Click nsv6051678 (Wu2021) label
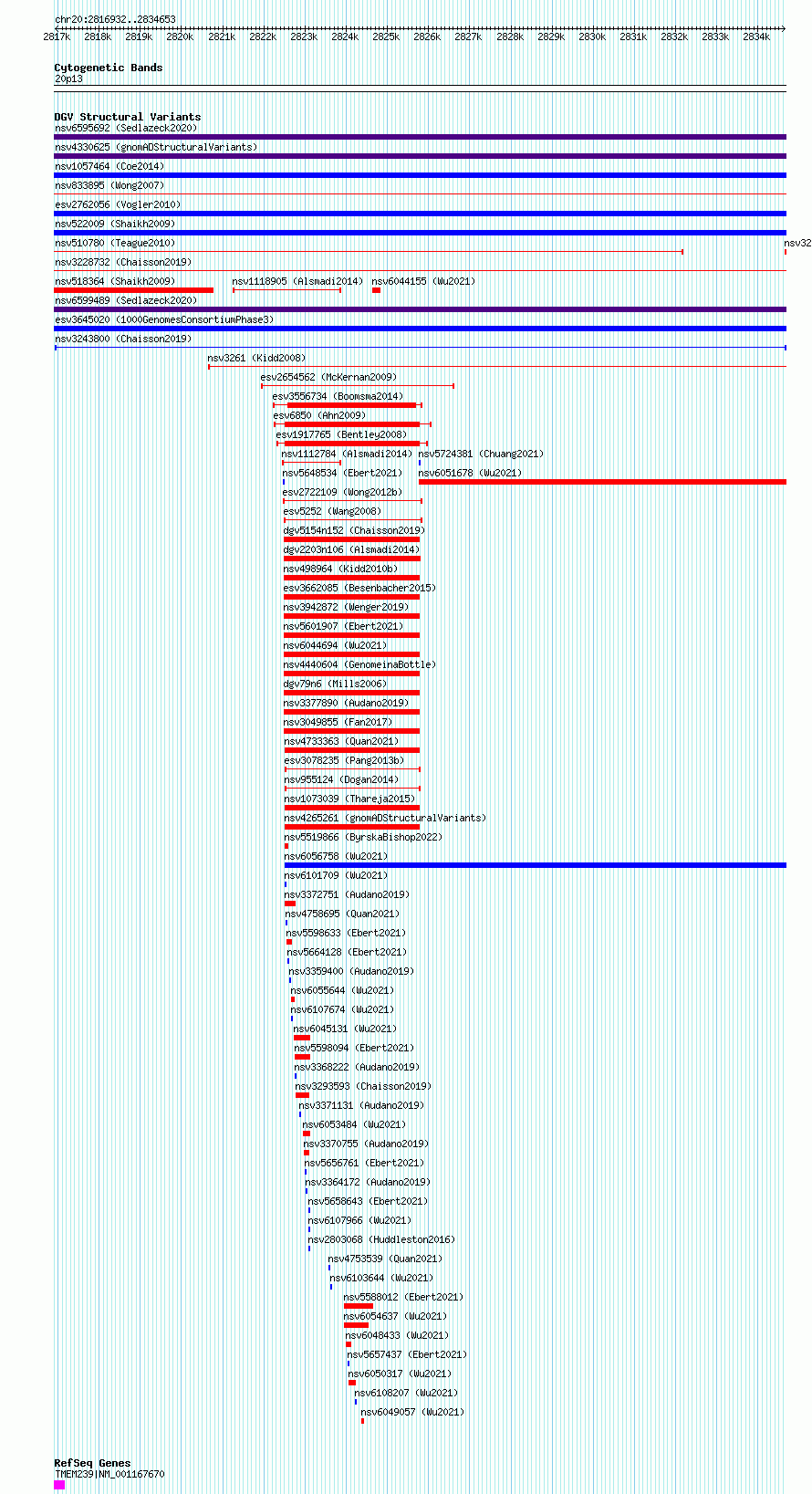This screenshot has width=812, height=1494. click(x=471, y=473)
